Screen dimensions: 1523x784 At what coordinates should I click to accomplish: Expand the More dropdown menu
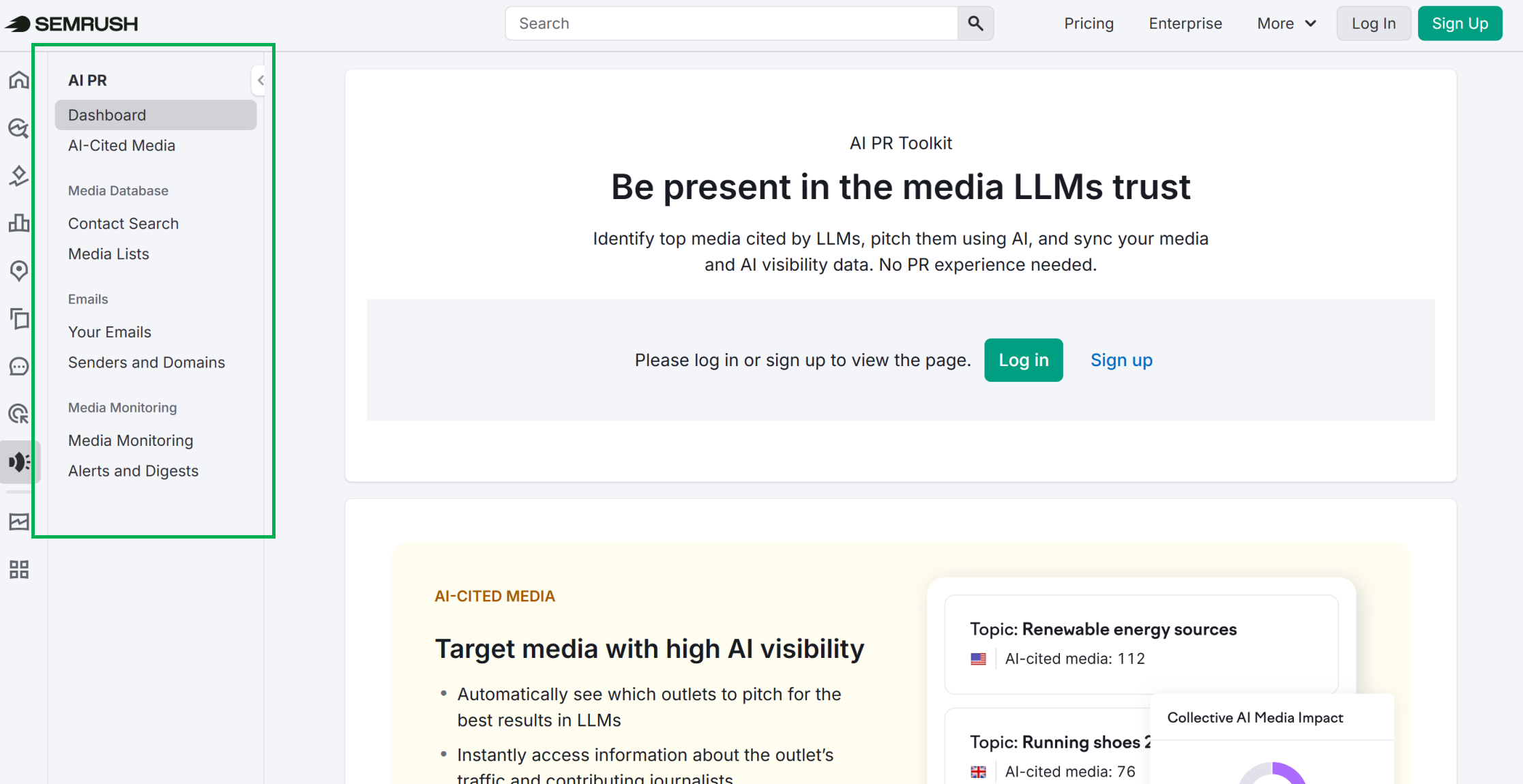pyautogui.click(x=1286, y=24)
